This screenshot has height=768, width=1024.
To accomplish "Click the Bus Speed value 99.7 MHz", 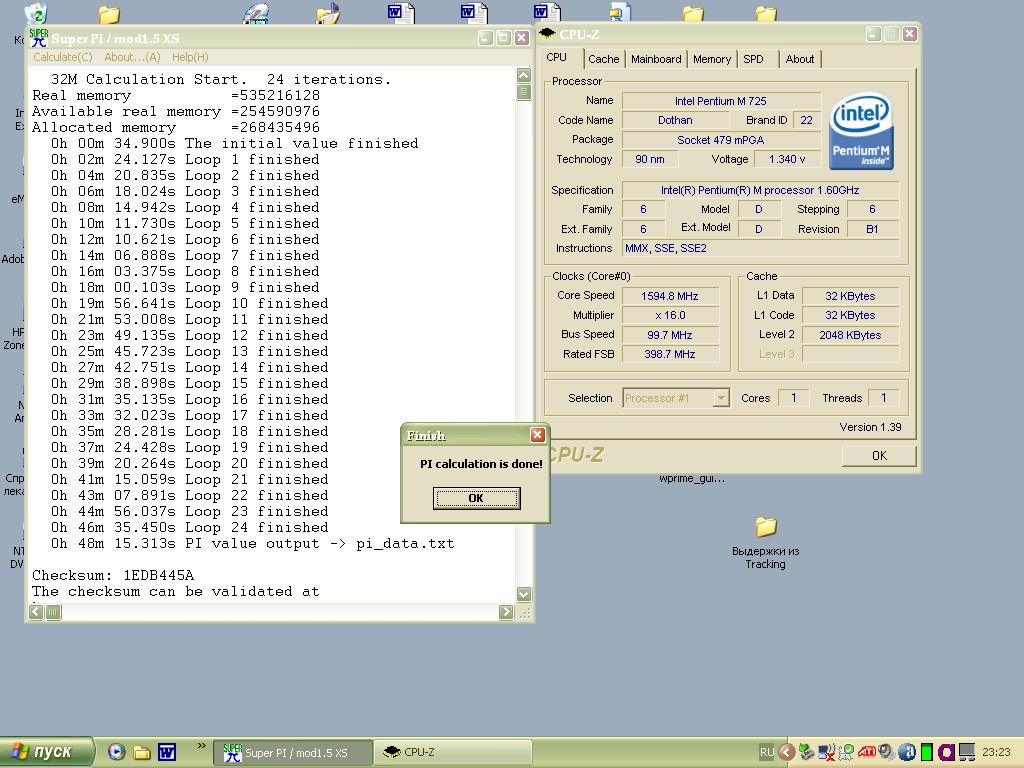I will [670, 335].
